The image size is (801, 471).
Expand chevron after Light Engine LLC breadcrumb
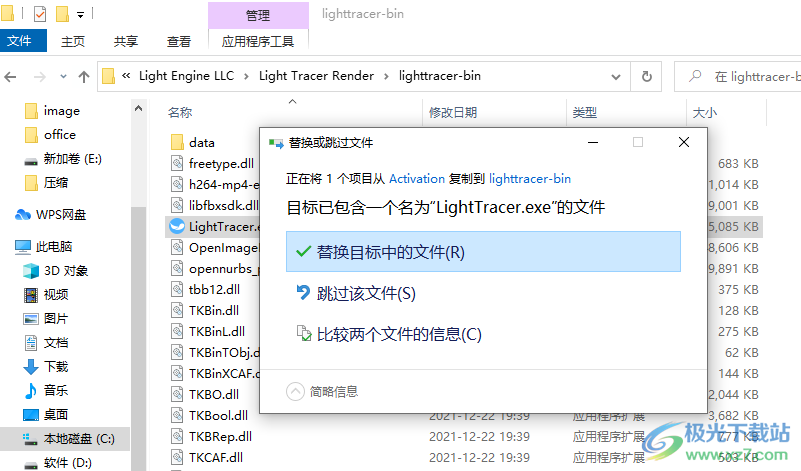(246, 77)
